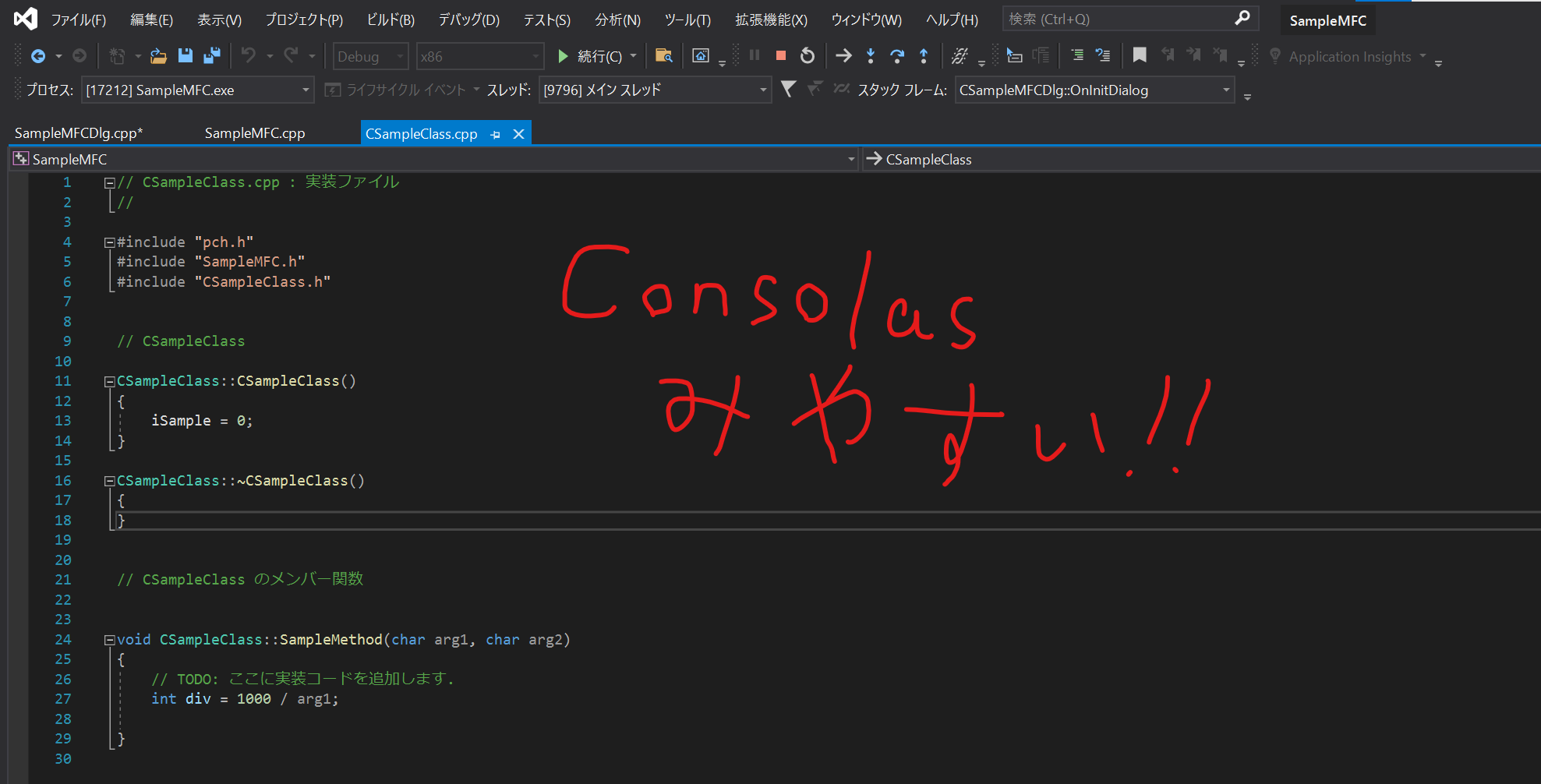Close the CSampleClass.cpp tab
Image resolution: width=1541 pixels, height=784 pixels.
pyautogui.click(x=518, y=134)
